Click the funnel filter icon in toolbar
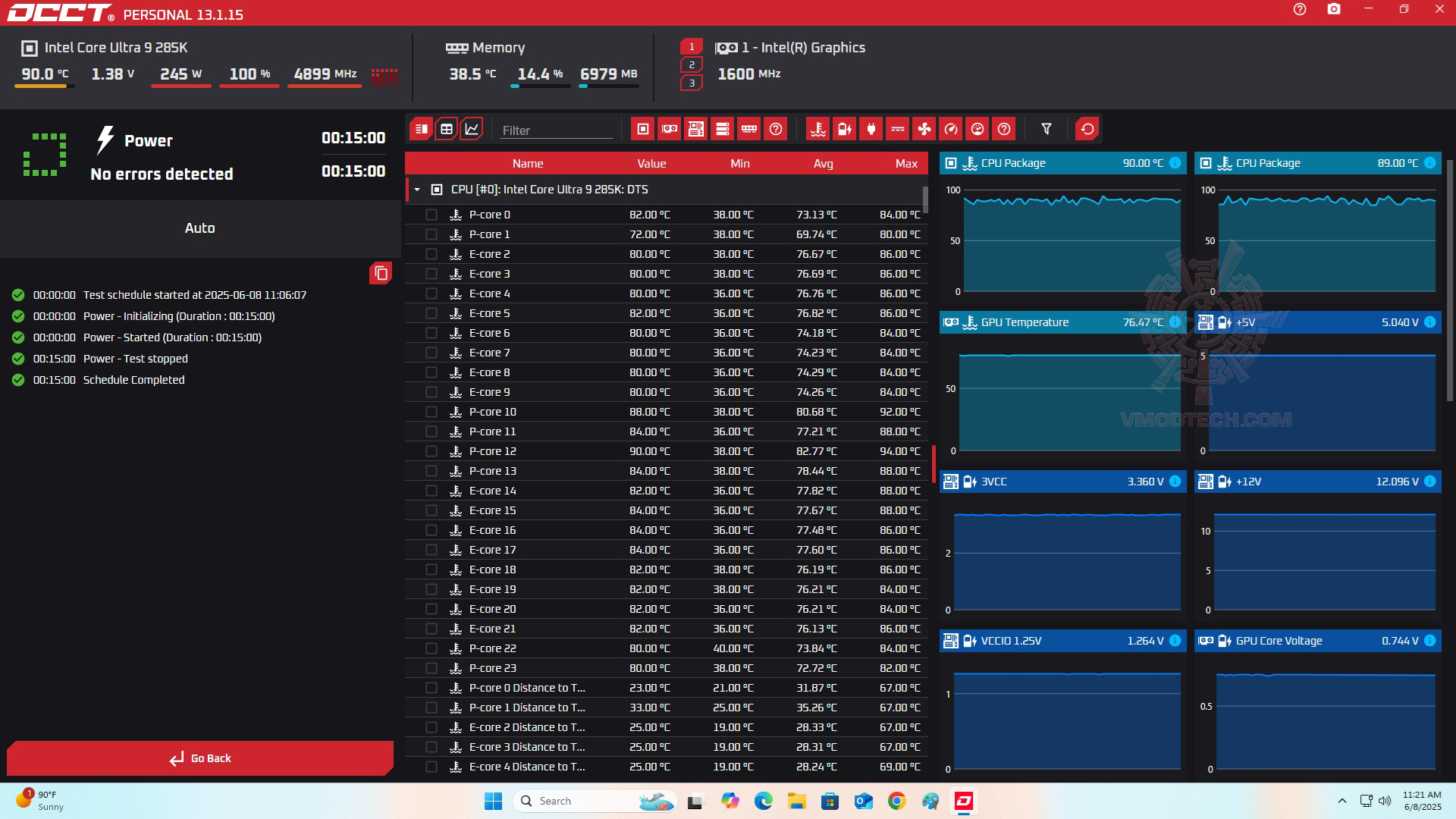The image size is (1456, 819). point(1046,129)
